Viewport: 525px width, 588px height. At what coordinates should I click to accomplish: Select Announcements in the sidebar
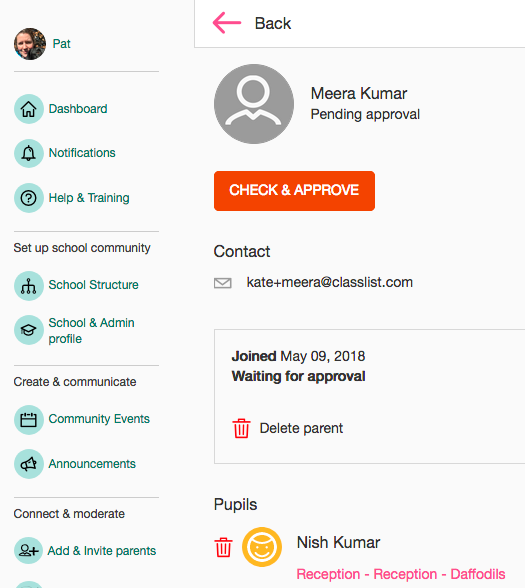(x=92, y=464)
